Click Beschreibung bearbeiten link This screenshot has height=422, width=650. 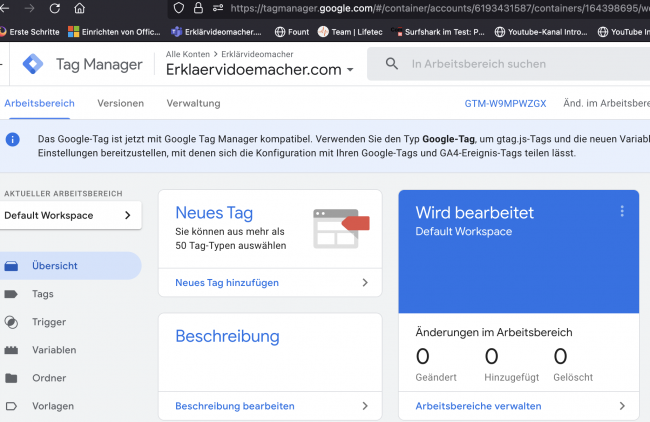[235, 406]
